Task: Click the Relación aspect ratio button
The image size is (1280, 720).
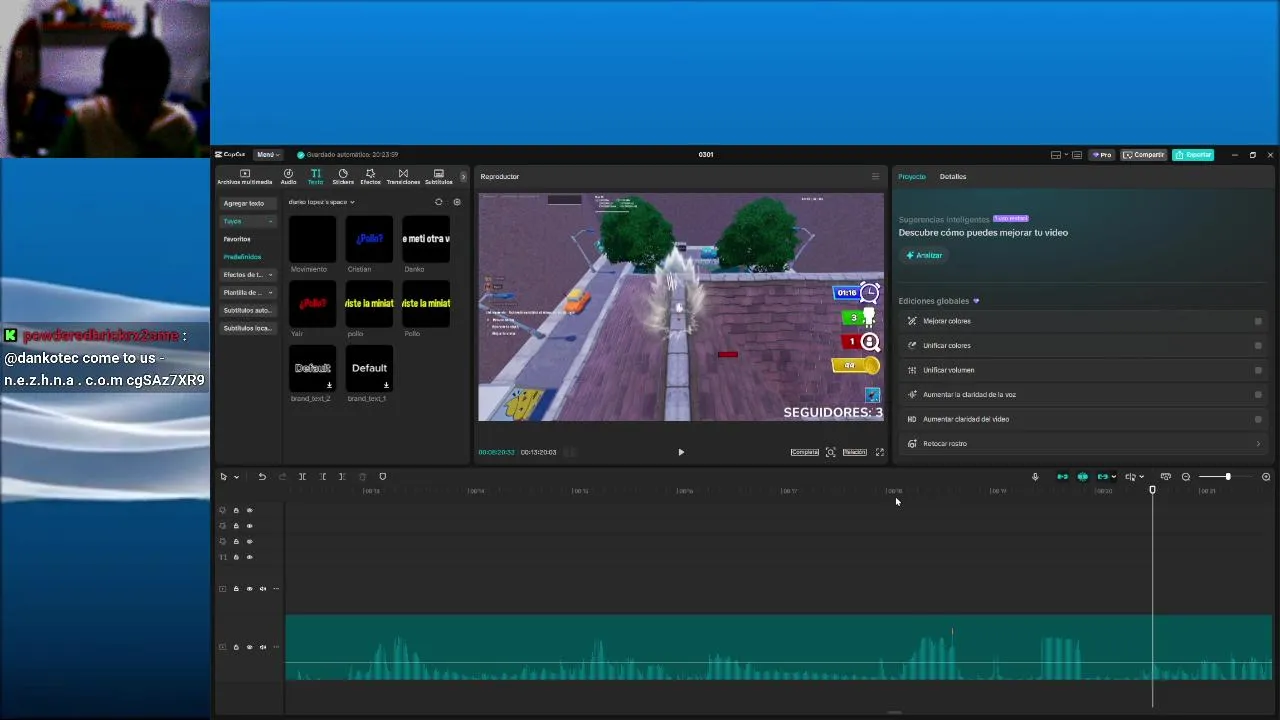Action: point(854,452)
